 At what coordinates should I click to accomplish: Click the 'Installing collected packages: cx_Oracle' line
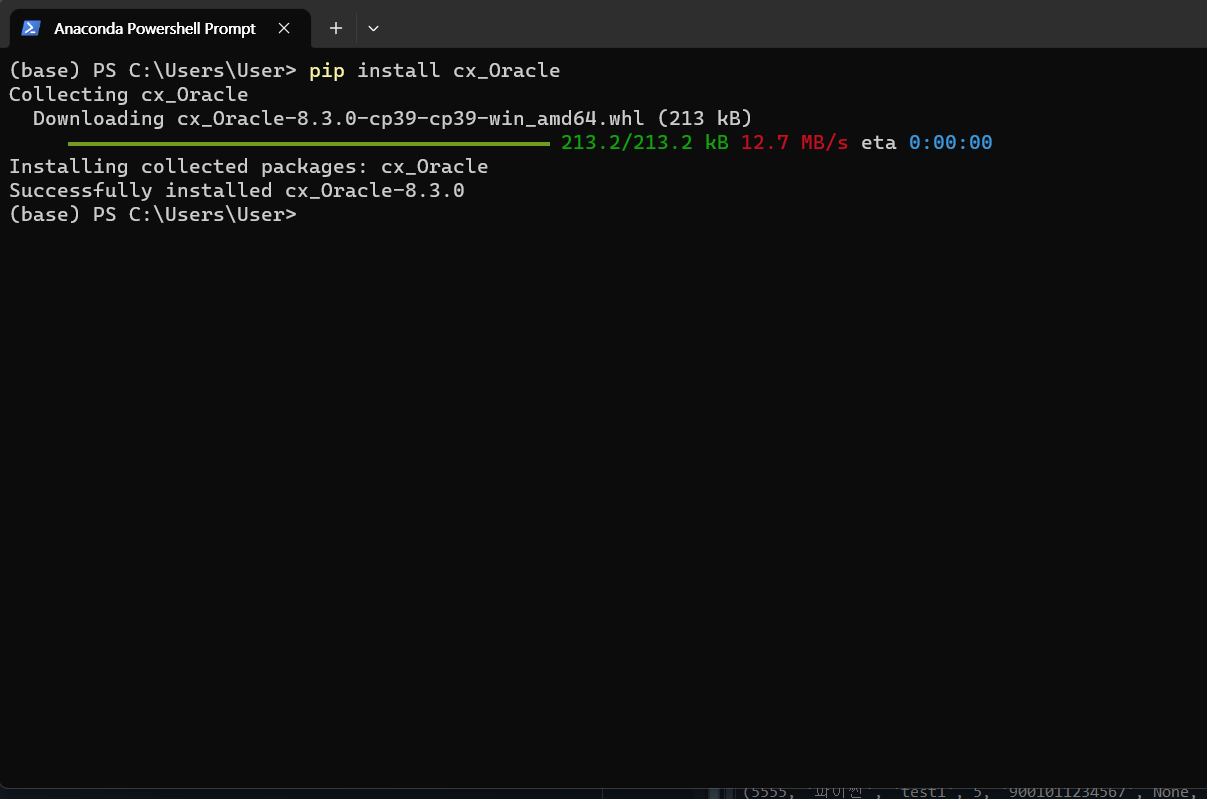pyautogui.click(x=248, y=166)
